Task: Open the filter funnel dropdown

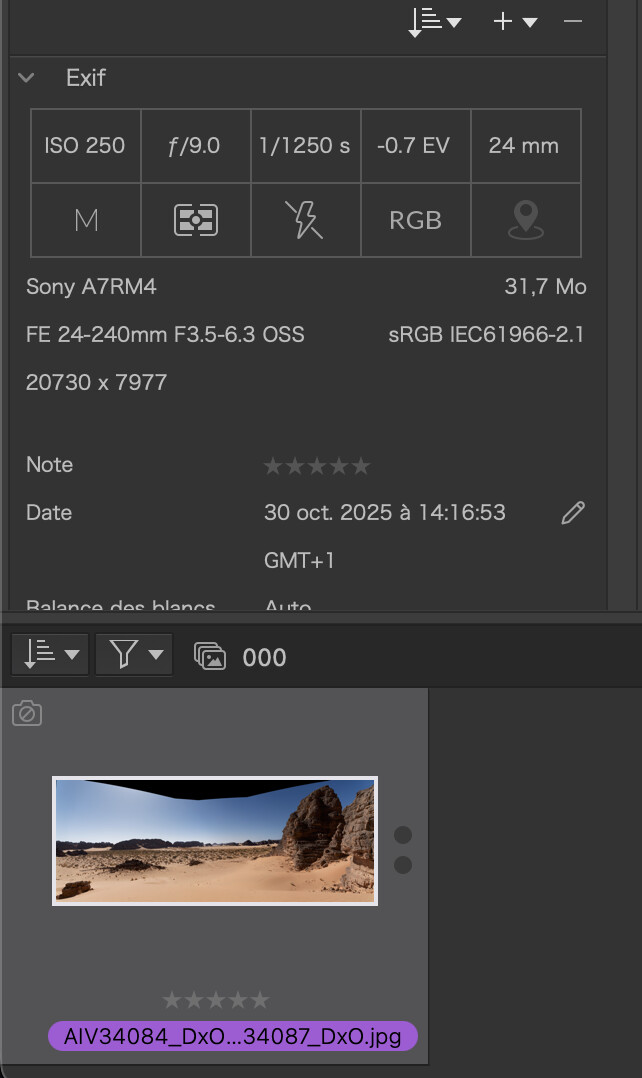Action: tap(134, 655)
